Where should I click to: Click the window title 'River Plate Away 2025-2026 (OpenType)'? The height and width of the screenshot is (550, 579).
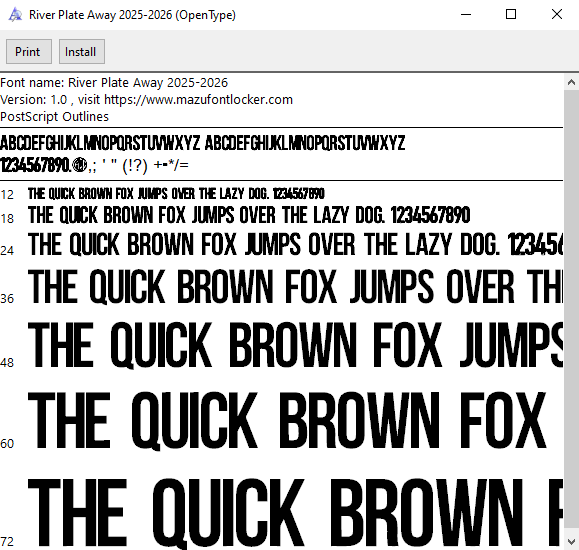[132, 15]
